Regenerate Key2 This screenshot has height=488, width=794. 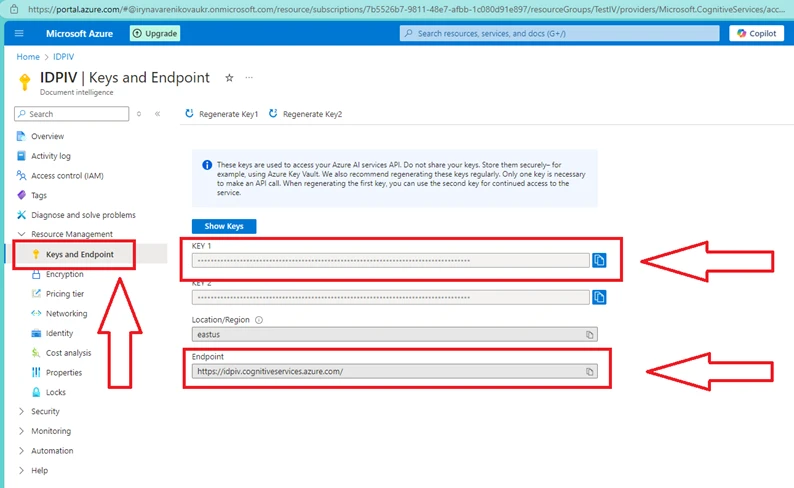305,114
